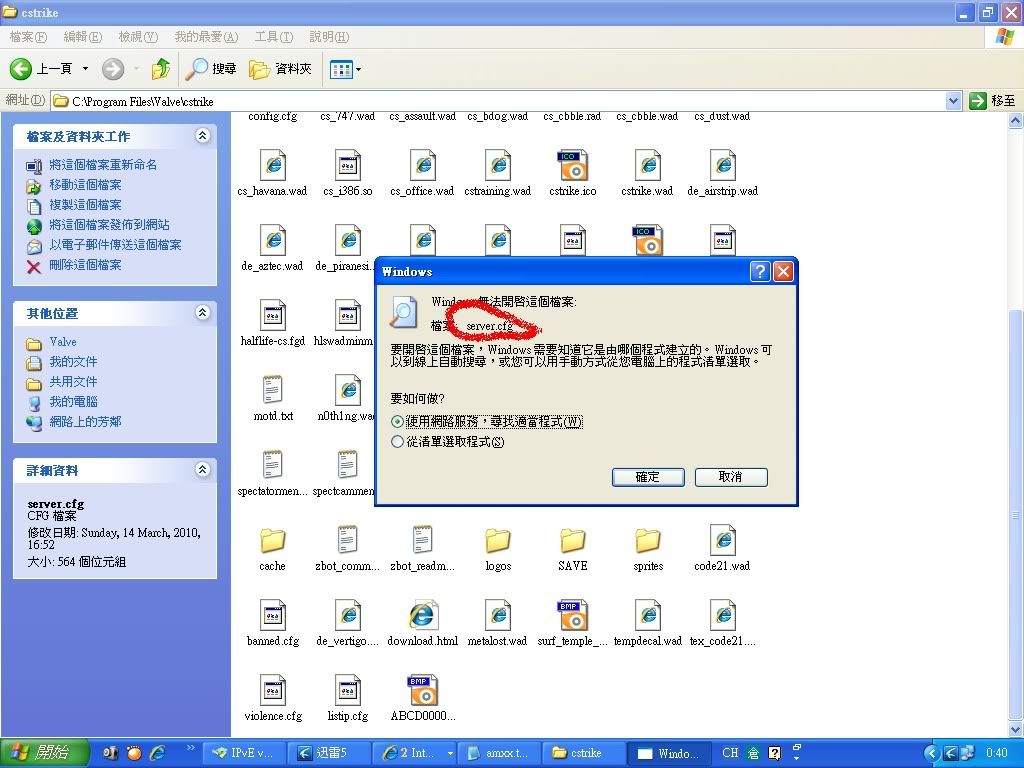
Task: Select the cs_i386.so file icon
Action: pos(347,165)
